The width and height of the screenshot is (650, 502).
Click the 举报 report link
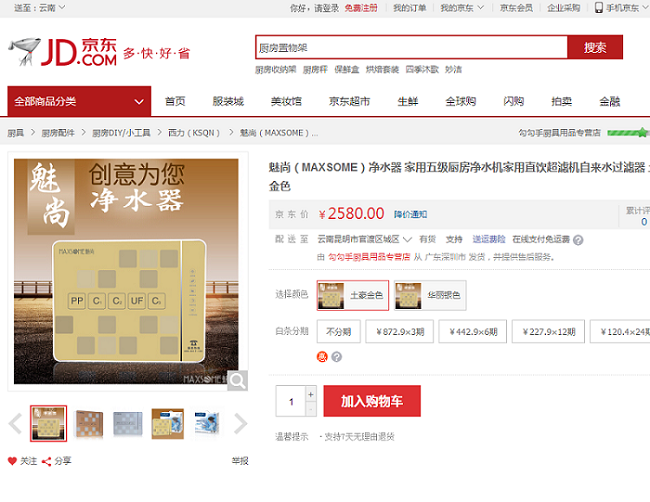240,461
